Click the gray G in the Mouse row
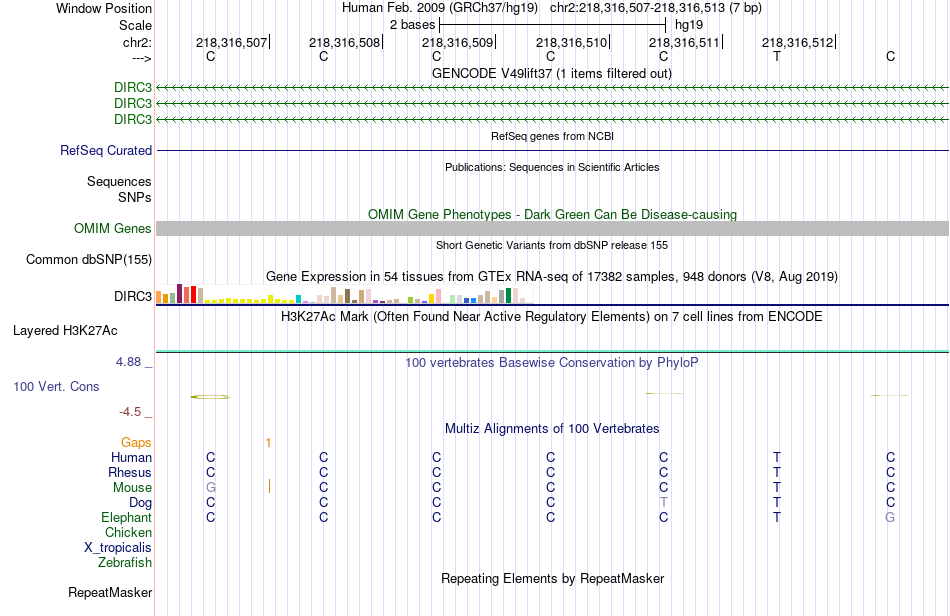This screenshot has height=616, width=950. pos(211,488)
